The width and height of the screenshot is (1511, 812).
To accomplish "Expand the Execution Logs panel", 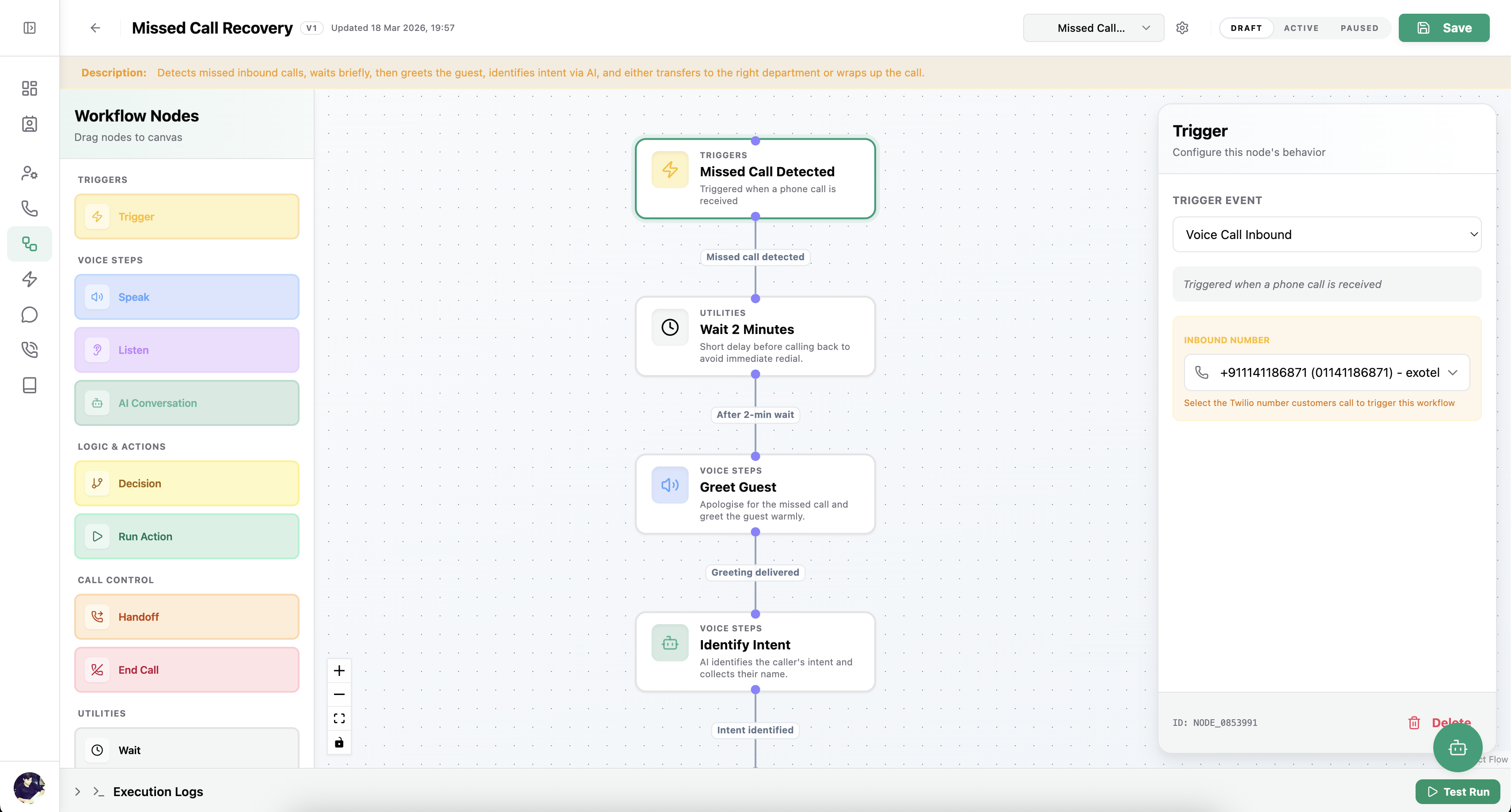I will 77,792.
